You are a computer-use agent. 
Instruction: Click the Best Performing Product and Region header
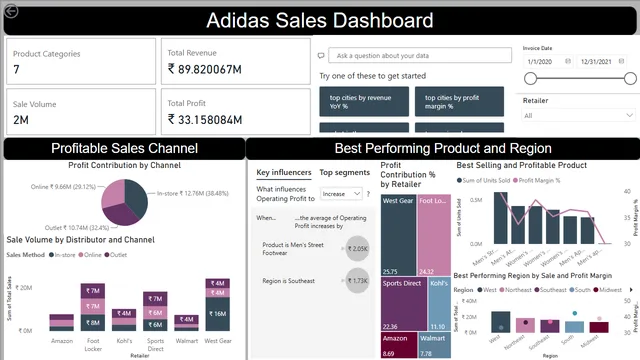pos(443,148)
